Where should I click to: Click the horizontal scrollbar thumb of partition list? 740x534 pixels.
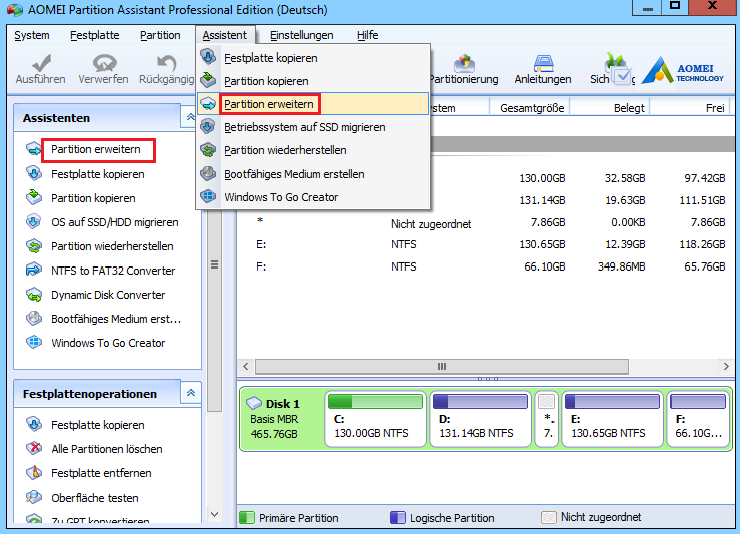tap(442, 367)
